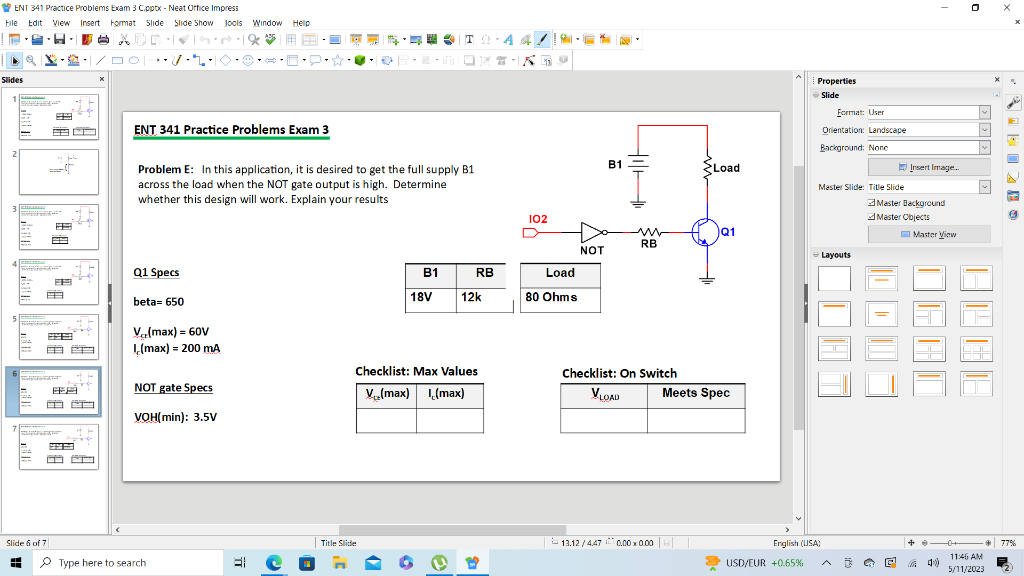Viewport: 1024px width, 576px height.
Task: Select the Ellipse drawing tool
Action: tap(134, 60)
